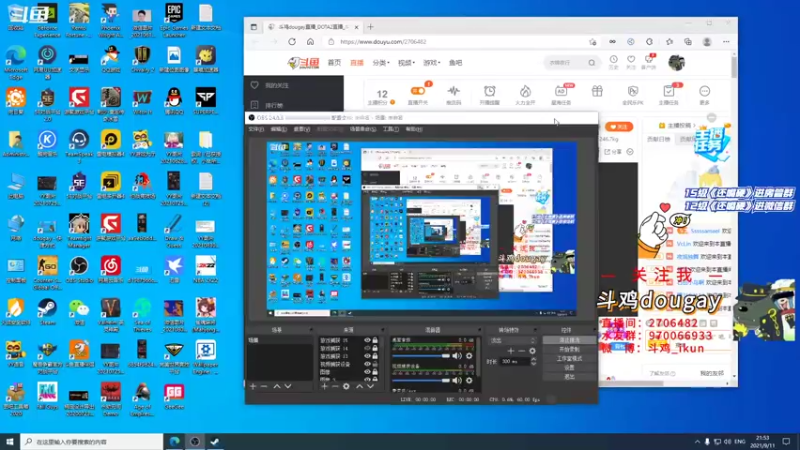Hide the display capture 13 source
Screen dimensions: 800x450
click(x=367, y=356)
